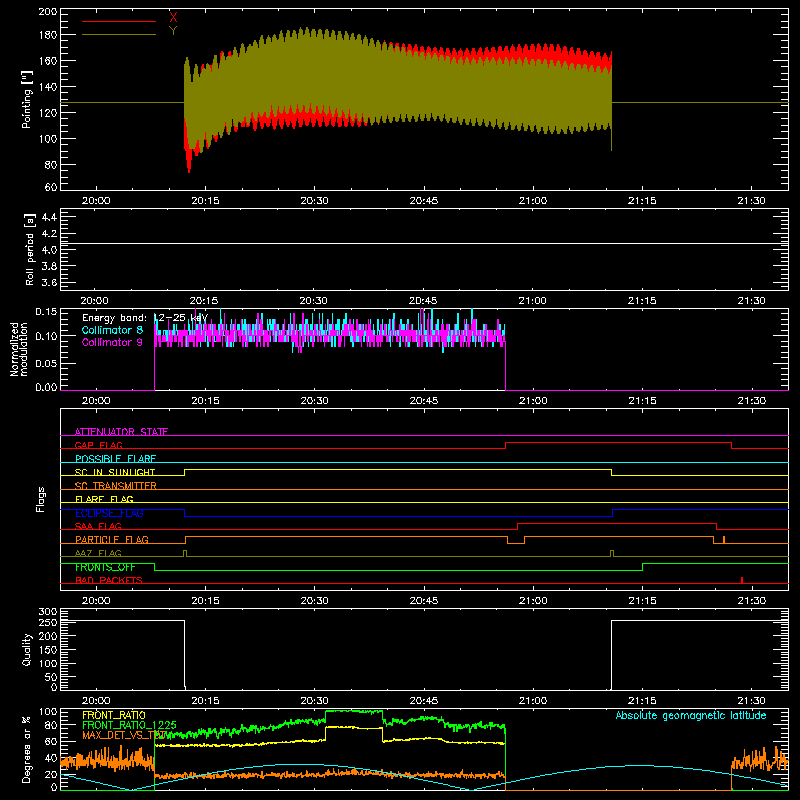This screenshot has height=800, width=800.
Task: Click the 3.6 tick in Roll period plot
Action: (49, 282)
